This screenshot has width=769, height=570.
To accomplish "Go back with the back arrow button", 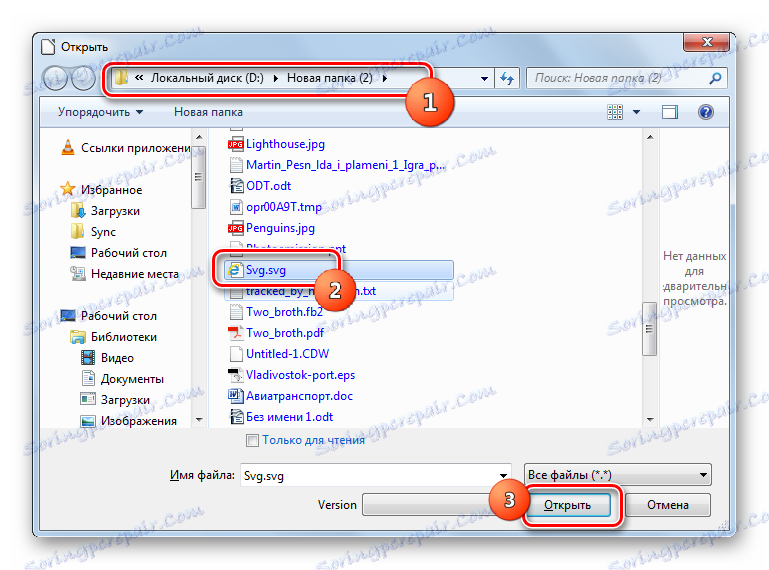I will 55,78.
